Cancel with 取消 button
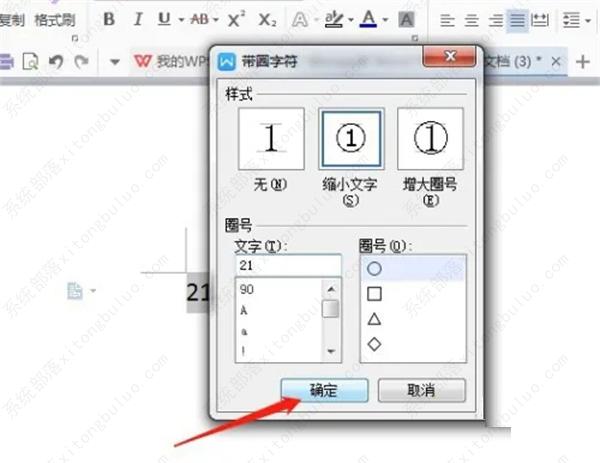 pyautogui.click(x=422, y=390)
